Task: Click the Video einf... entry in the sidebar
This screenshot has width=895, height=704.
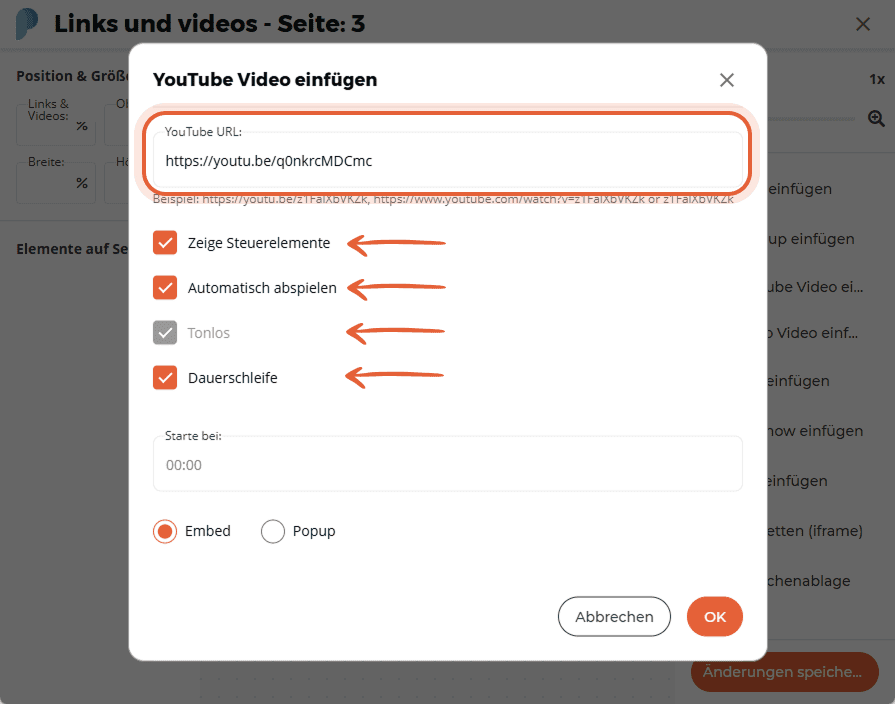Action: pyautogui.click(x=813, y=333)
